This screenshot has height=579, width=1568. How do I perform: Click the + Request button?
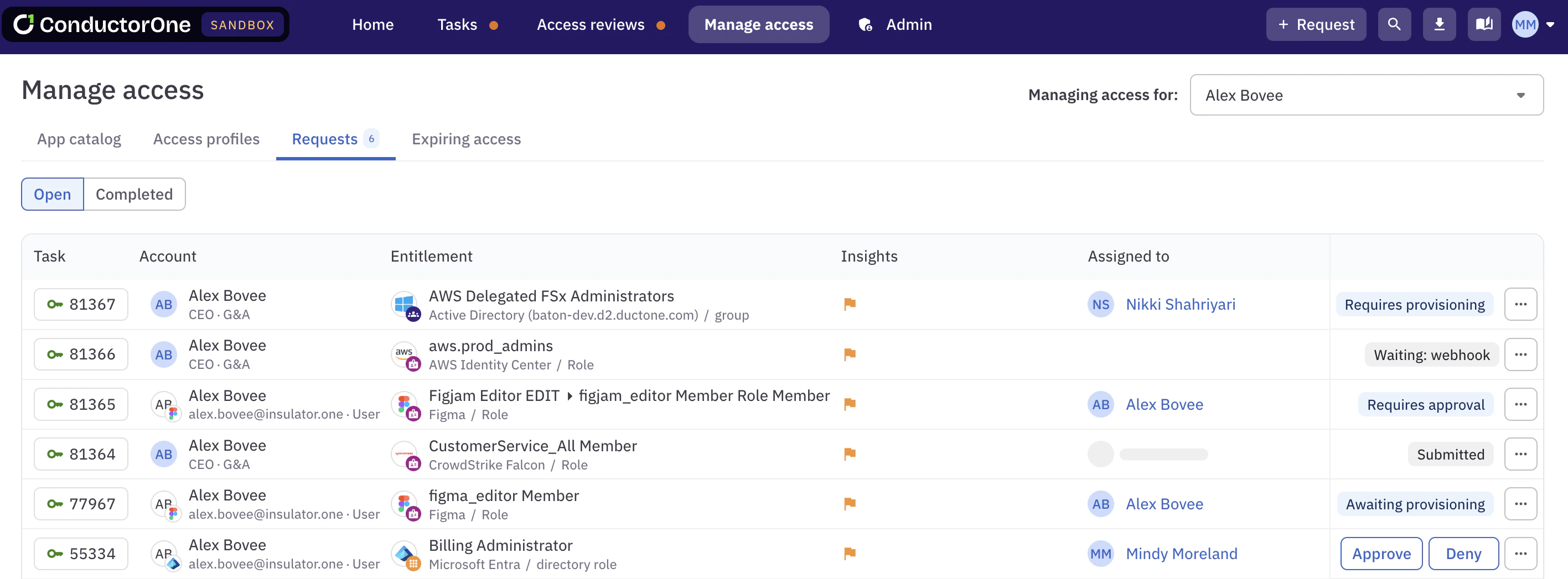coord(1316,24)
